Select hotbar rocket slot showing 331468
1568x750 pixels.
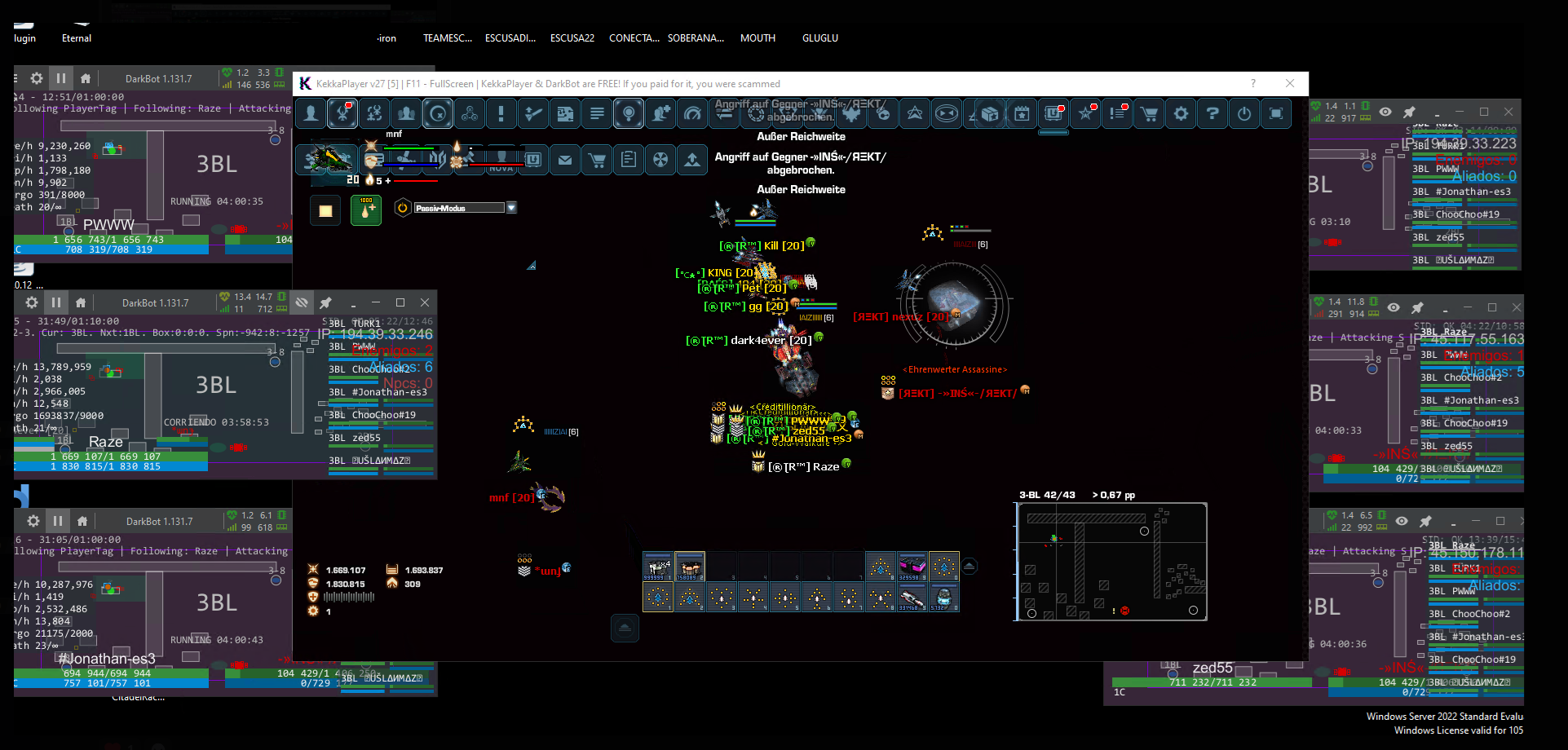(912, 598)
